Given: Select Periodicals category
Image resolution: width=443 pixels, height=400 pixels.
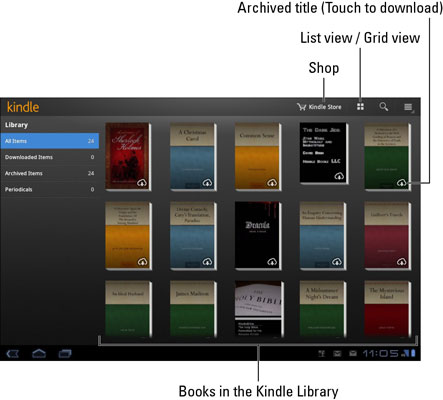Looking at the screenshot, I should coord(50,189).
